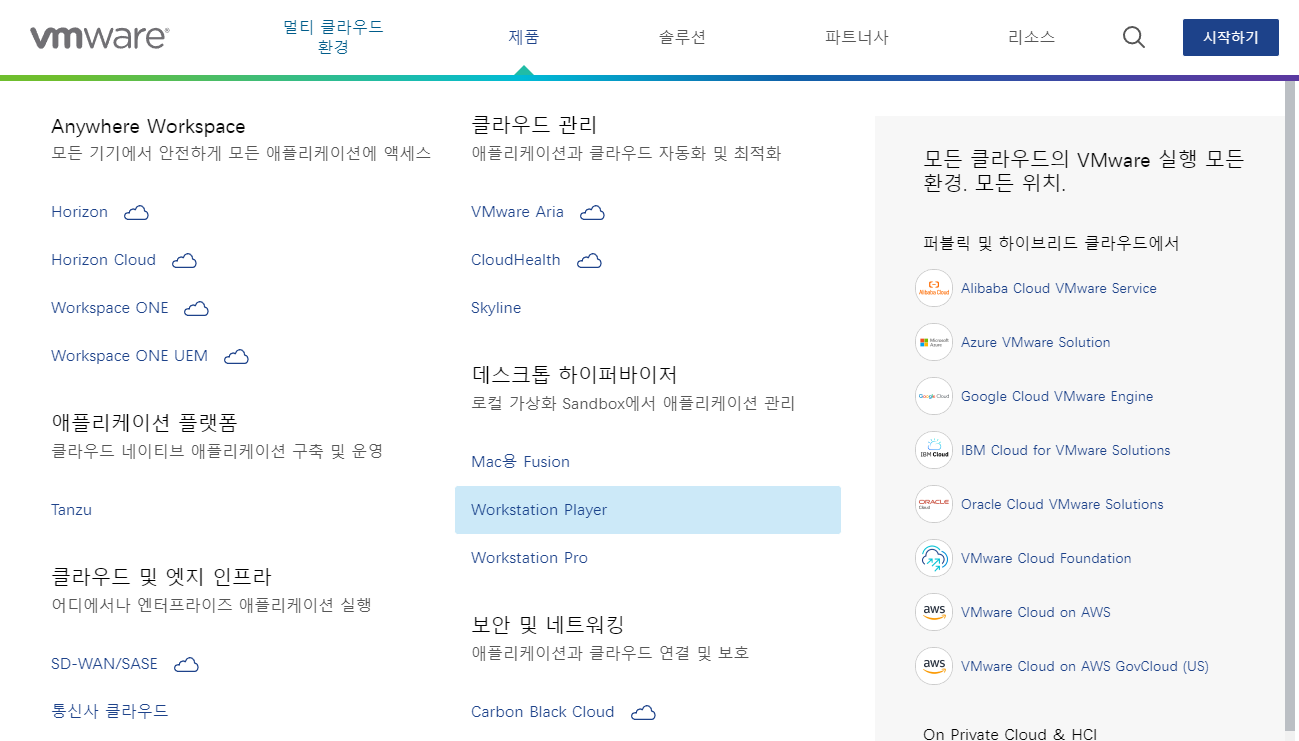1299x741 pixels.
Task: Open the Mac용 Fusion link
Action: coord(520,462)
